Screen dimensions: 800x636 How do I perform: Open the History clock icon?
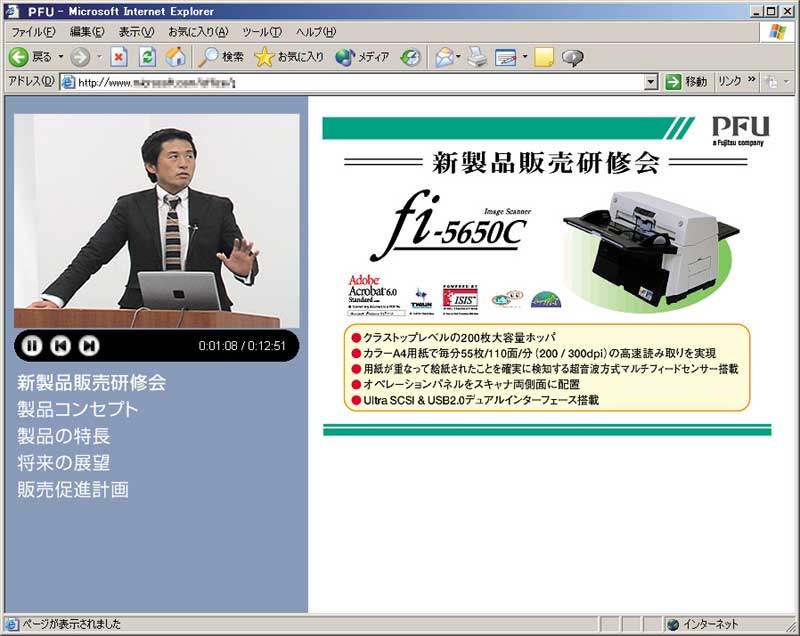pyautogui.click(x=411, y=57)
